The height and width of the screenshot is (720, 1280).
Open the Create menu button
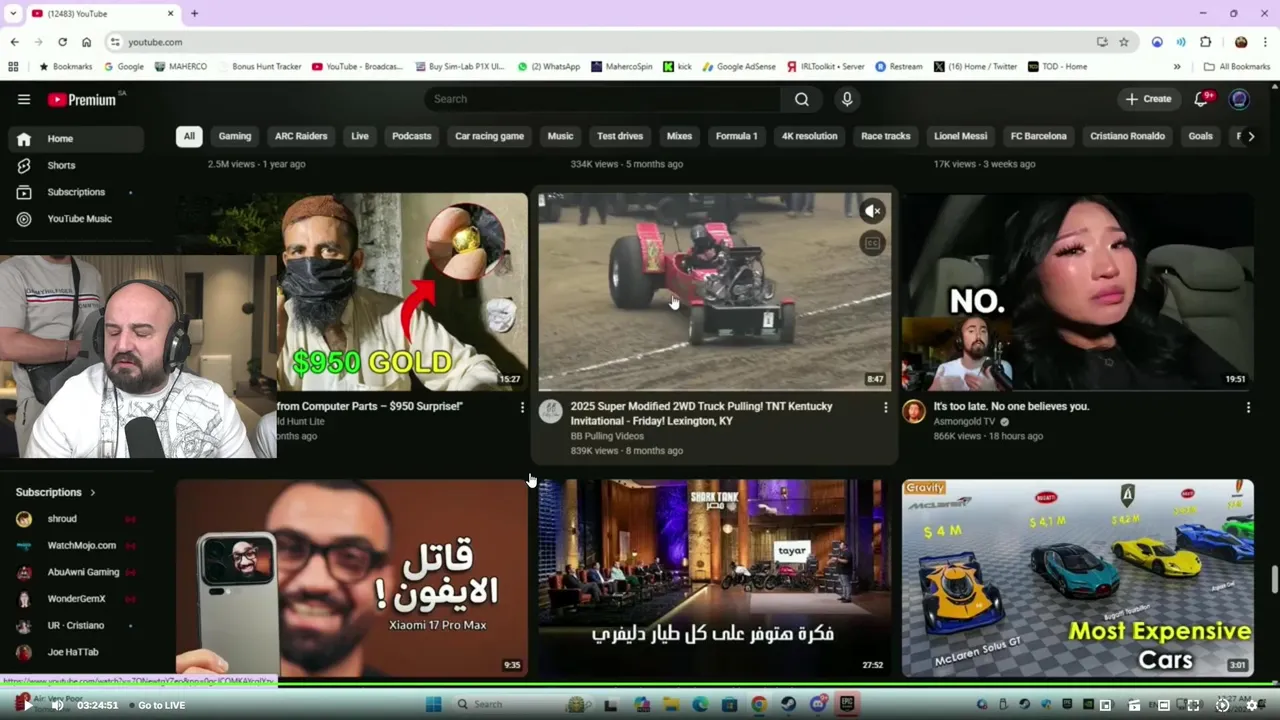[1148, 99]
